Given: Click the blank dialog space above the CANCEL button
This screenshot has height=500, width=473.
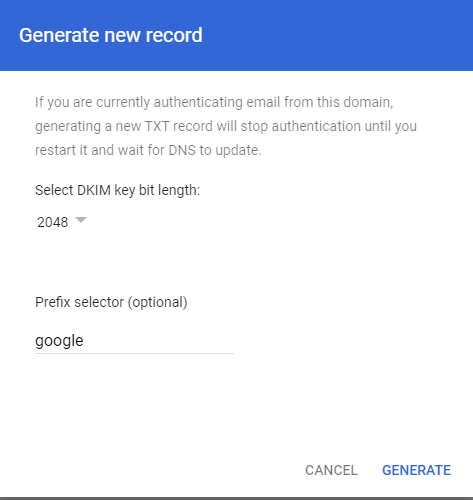Looking at the screenshot, I should (x=331, y=417).
